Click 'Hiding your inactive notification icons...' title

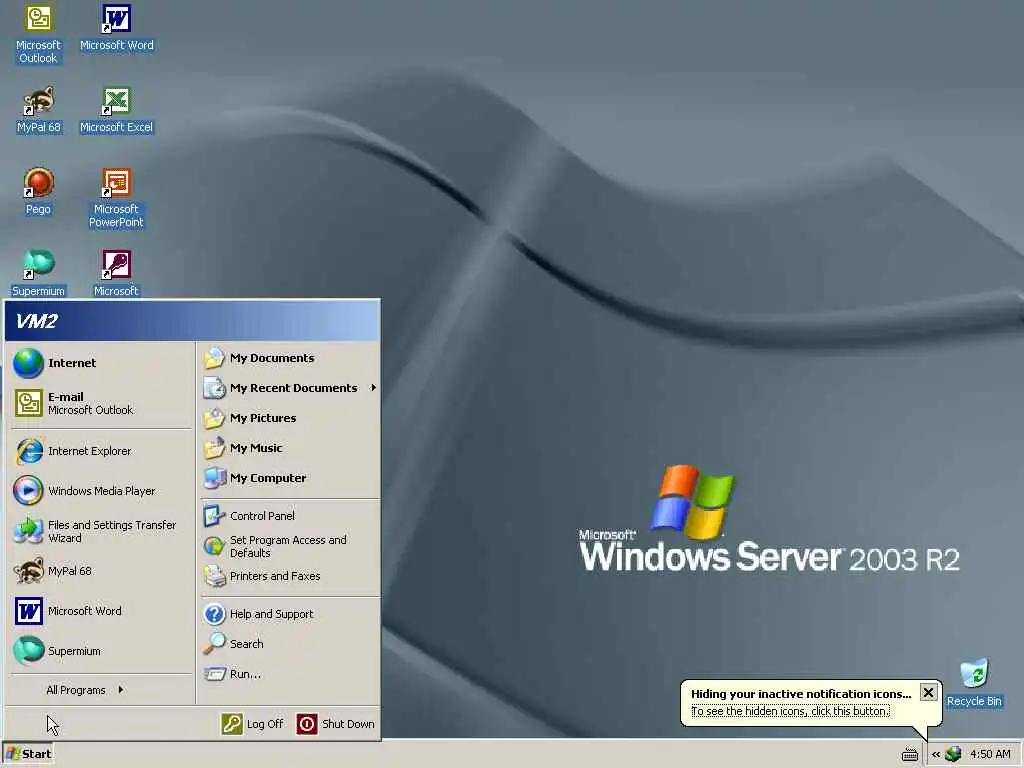click(x=801, y=694)
